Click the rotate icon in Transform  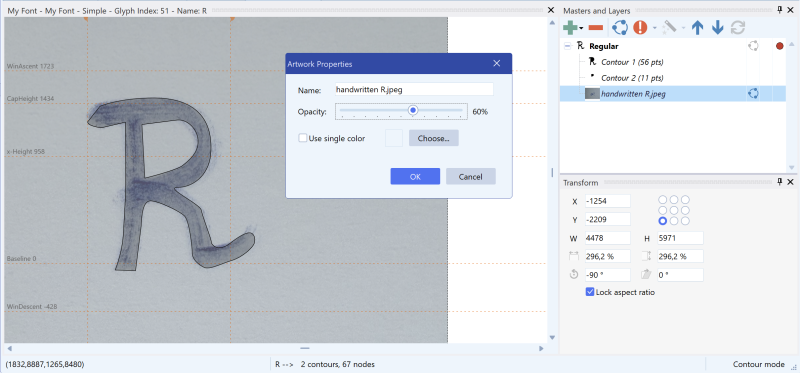pos(573,275)
